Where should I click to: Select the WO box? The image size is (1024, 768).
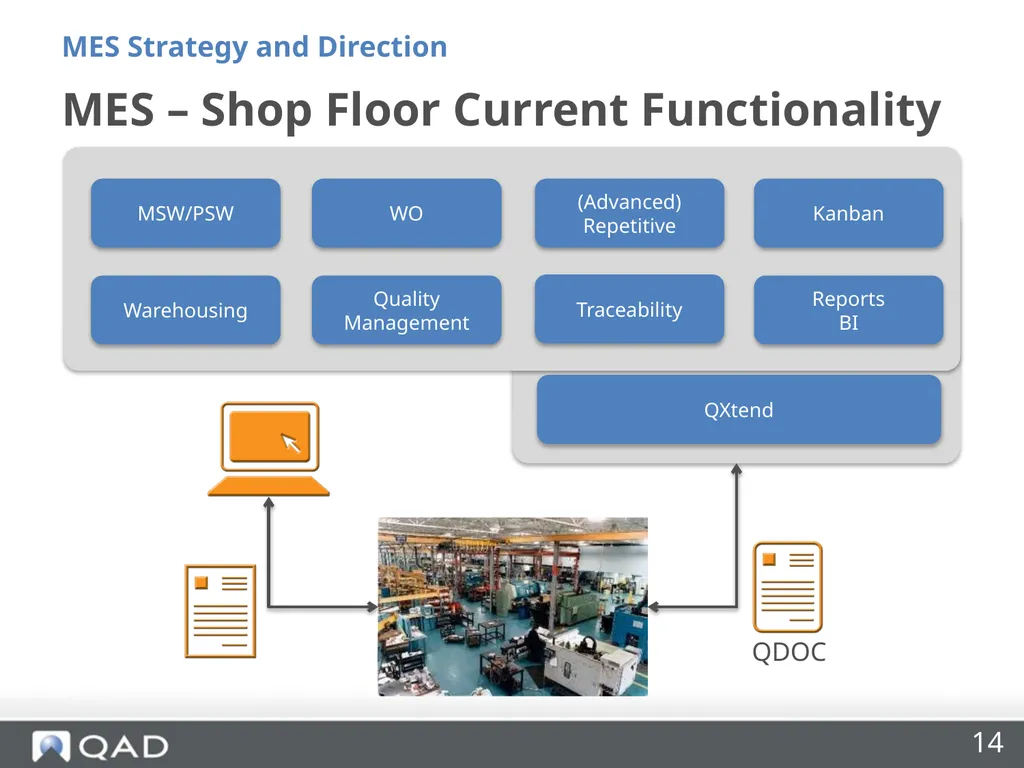(406, 213)
